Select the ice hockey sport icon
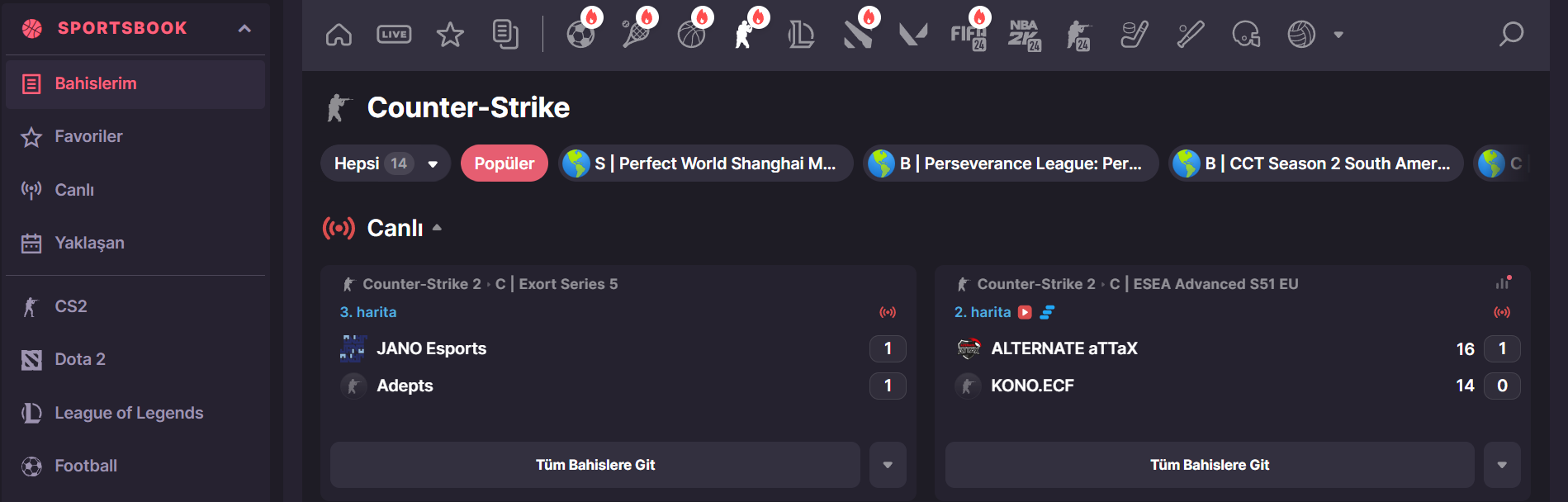 point(1135,35)
